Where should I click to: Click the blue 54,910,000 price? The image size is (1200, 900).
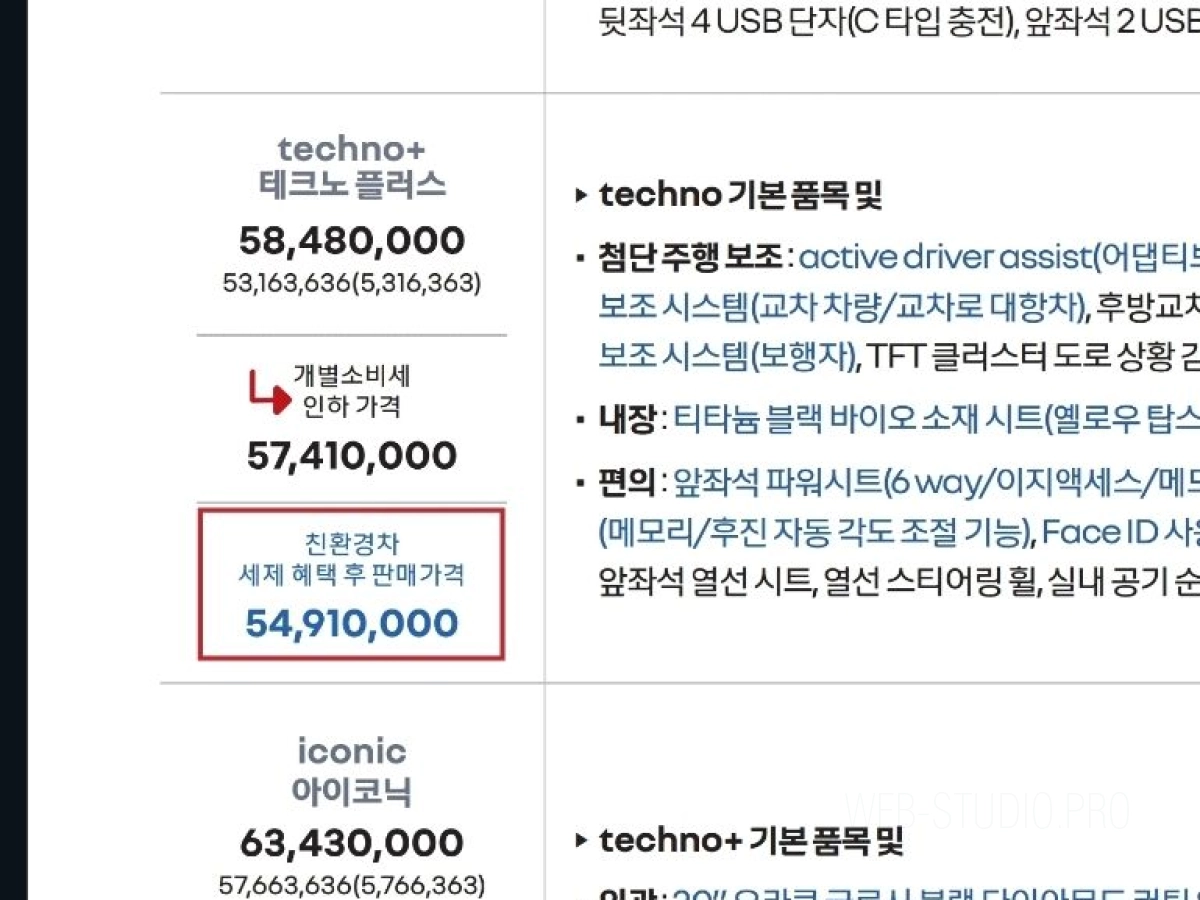coord(351,624)
